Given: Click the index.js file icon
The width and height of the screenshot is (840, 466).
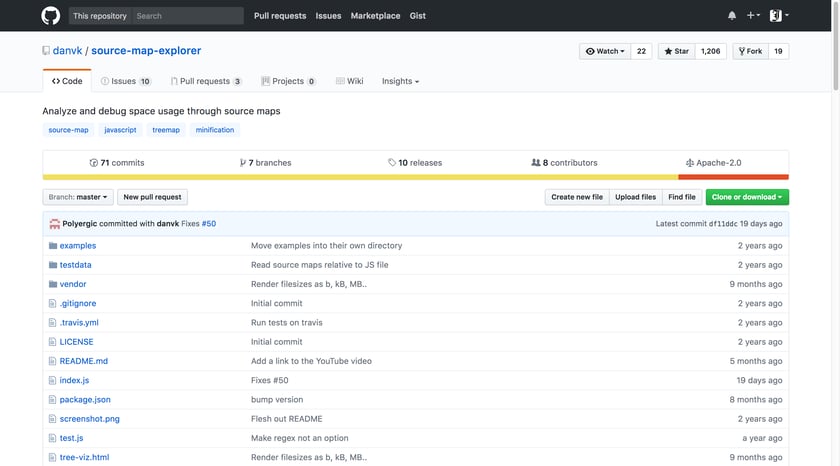Looking at the screenshot, I should click(x=52, y=380).
